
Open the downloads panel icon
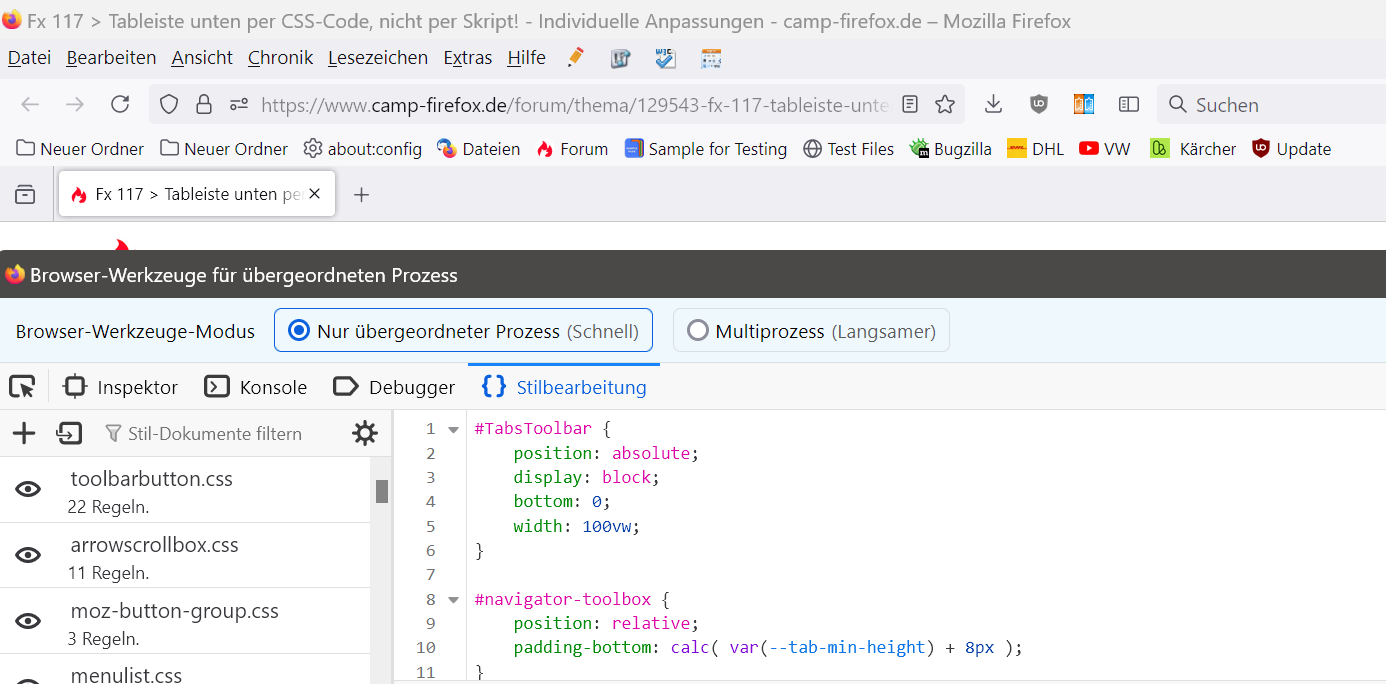point(993,104)
